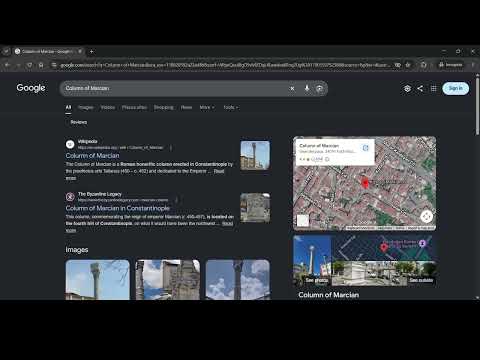This screenshot has height=360, width=480.
Task: Open a new browser tab with plus
Action: pos(91,51)
